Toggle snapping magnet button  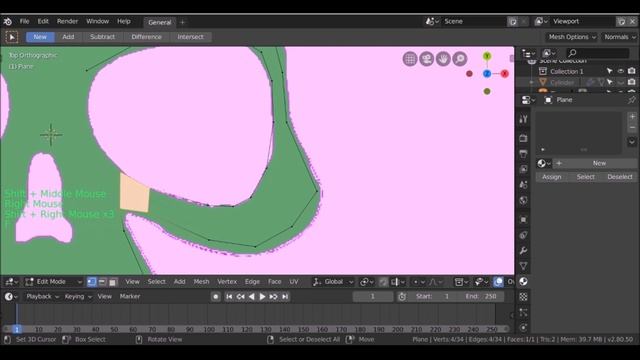[383, 282]
